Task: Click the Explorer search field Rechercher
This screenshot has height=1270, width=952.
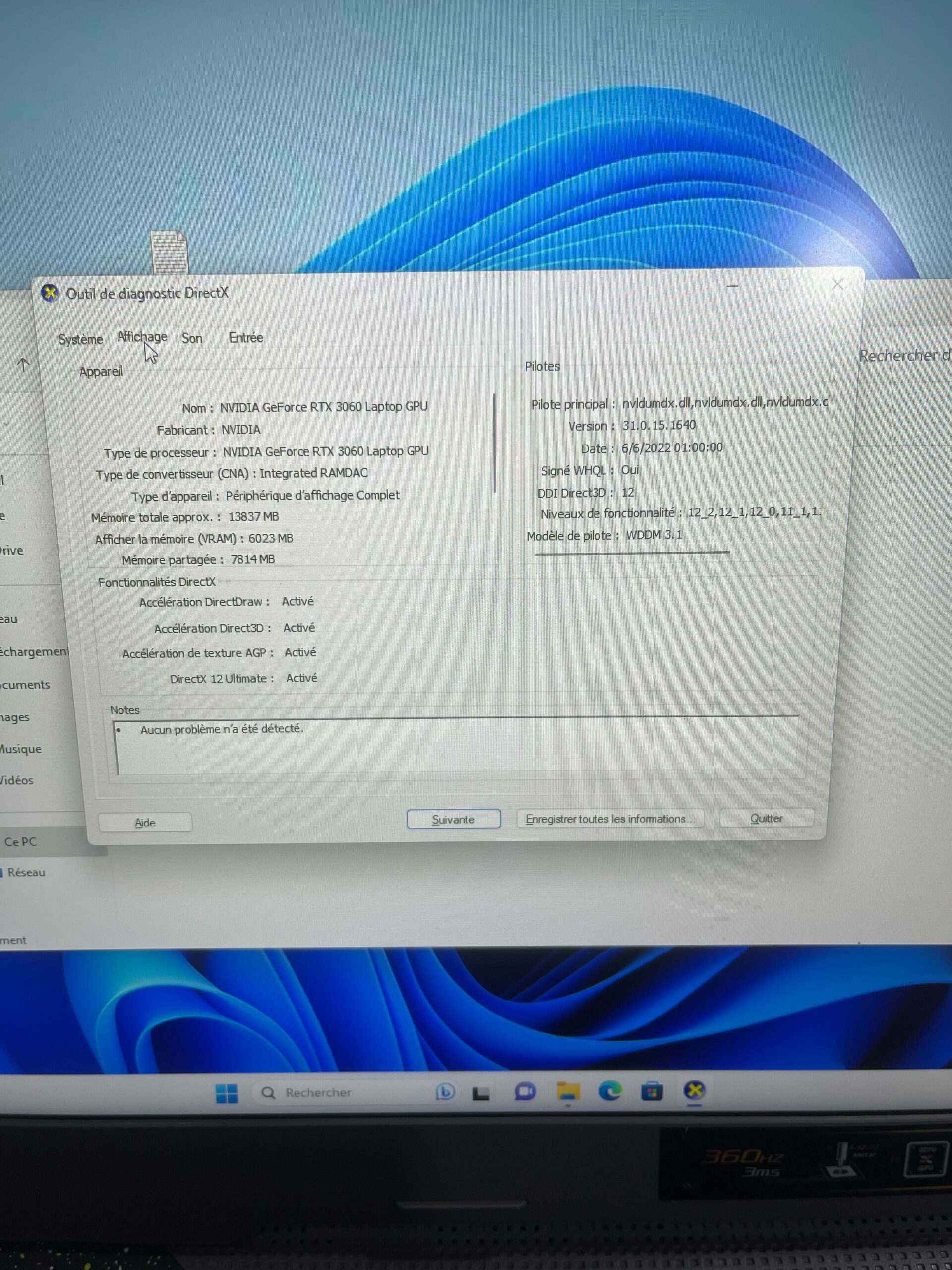Action: [x=905, y=356]
